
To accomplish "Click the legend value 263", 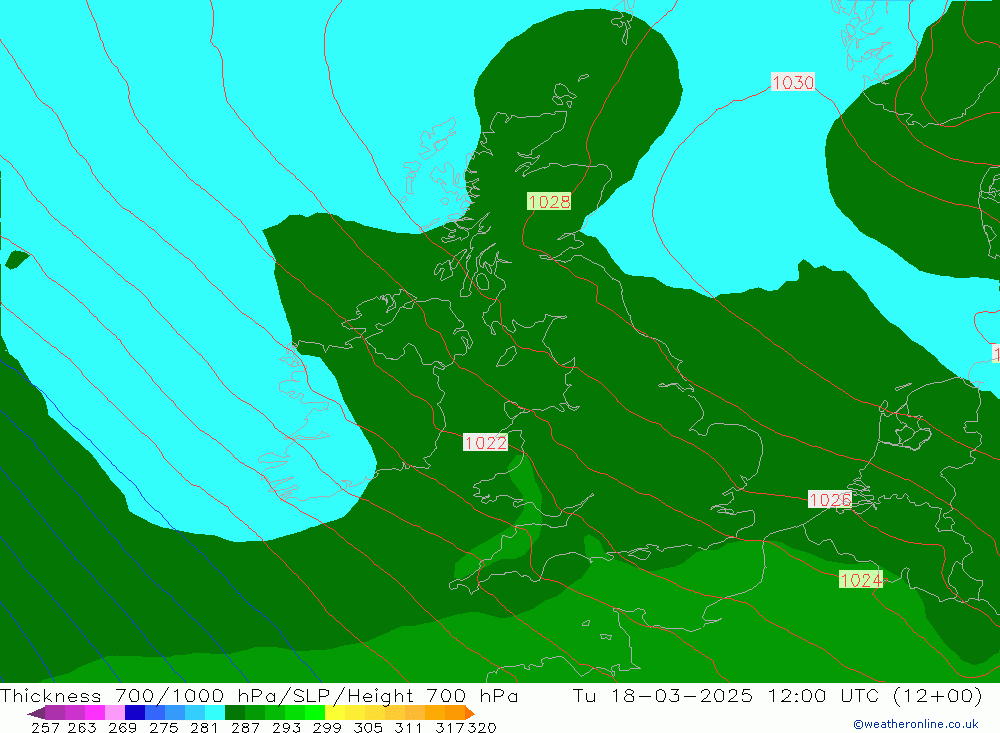I will (82, 727).
